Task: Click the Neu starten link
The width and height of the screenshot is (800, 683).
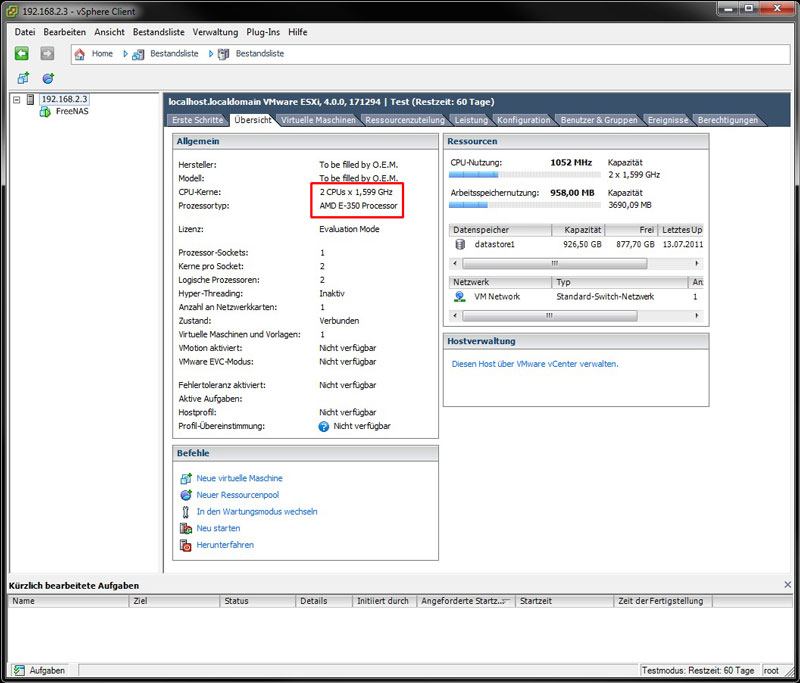Action: pos(218,528)
